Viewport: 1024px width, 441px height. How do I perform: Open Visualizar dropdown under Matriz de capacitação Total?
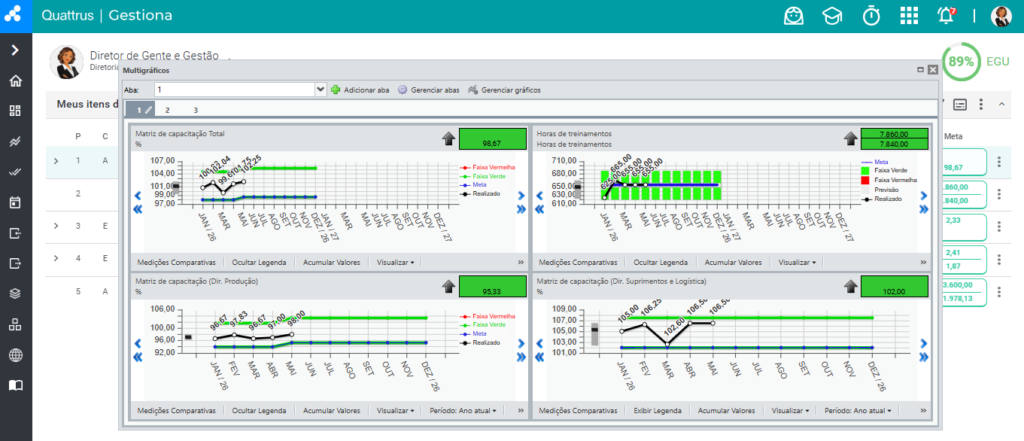396,262
